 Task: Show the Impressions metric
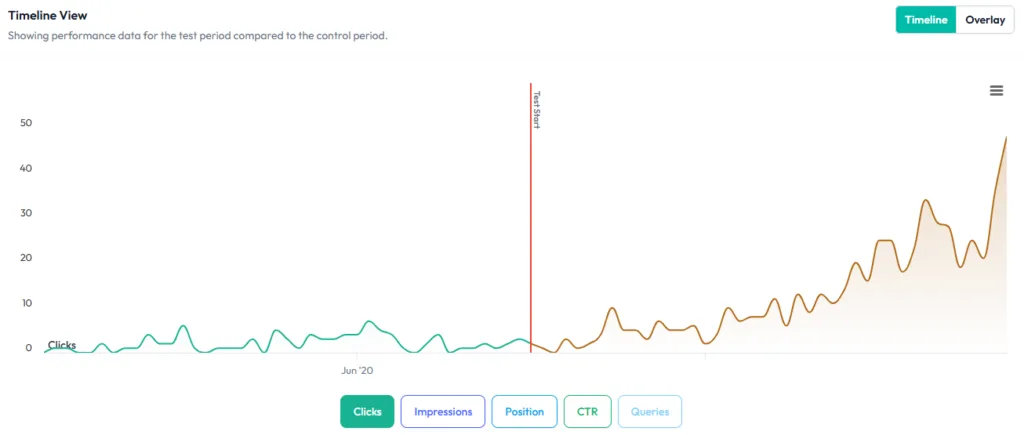(443, 411)
